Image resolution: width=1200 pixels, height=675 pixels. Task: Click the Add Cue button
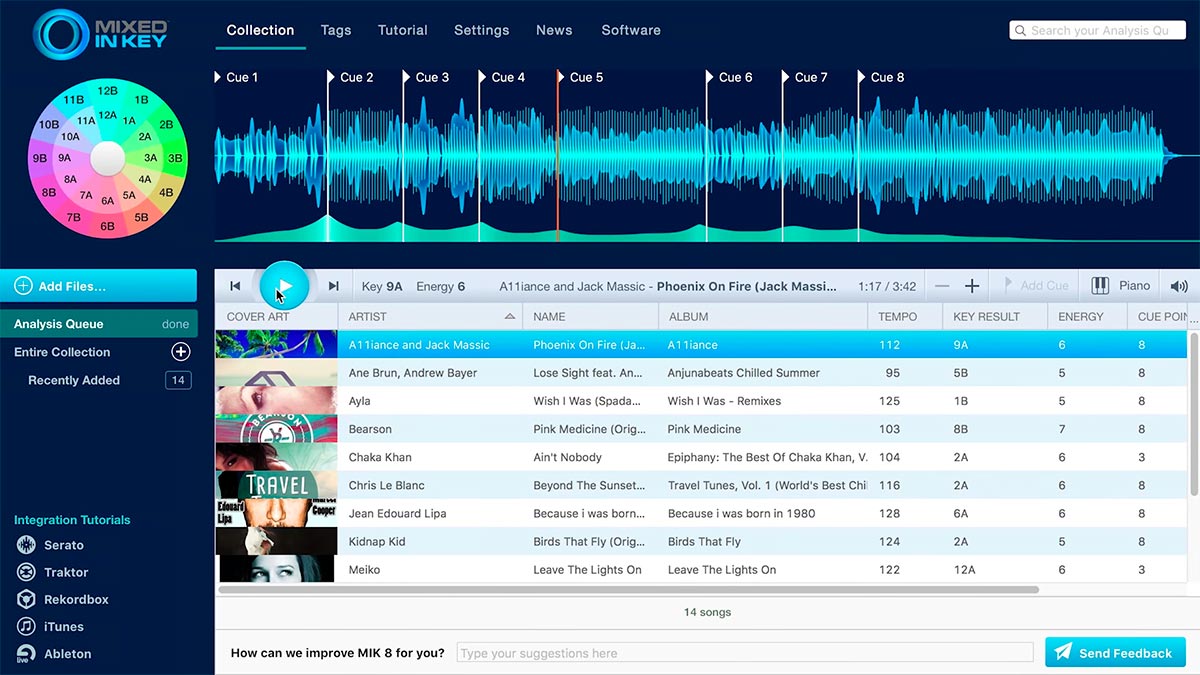(x=1036, y=286)
